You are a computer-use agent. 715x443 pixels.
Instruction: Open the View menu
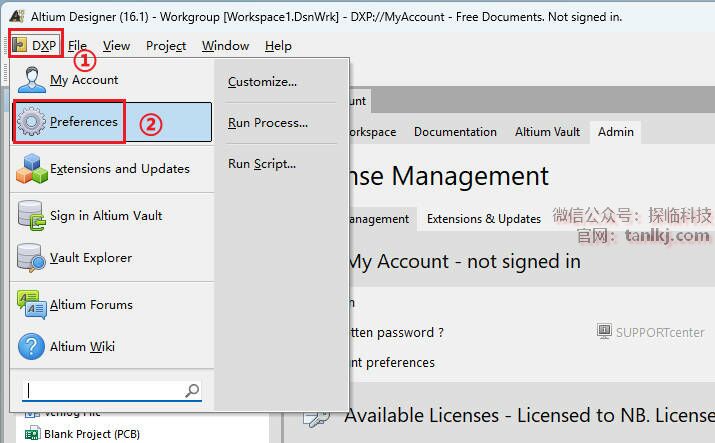116,46
